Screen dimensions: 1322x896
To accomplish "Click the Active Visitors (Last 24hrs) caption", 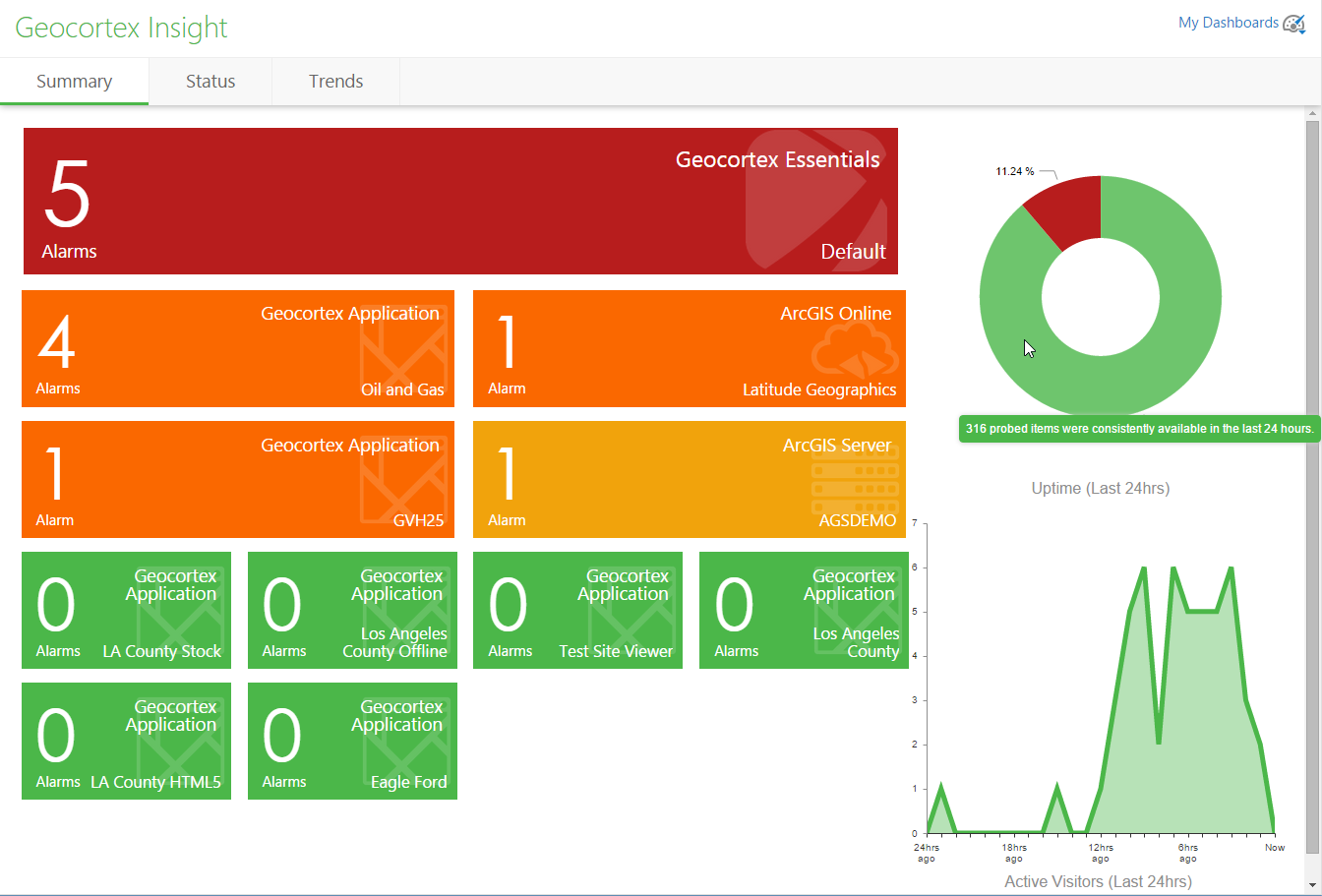I will [x=1098, y=881].
